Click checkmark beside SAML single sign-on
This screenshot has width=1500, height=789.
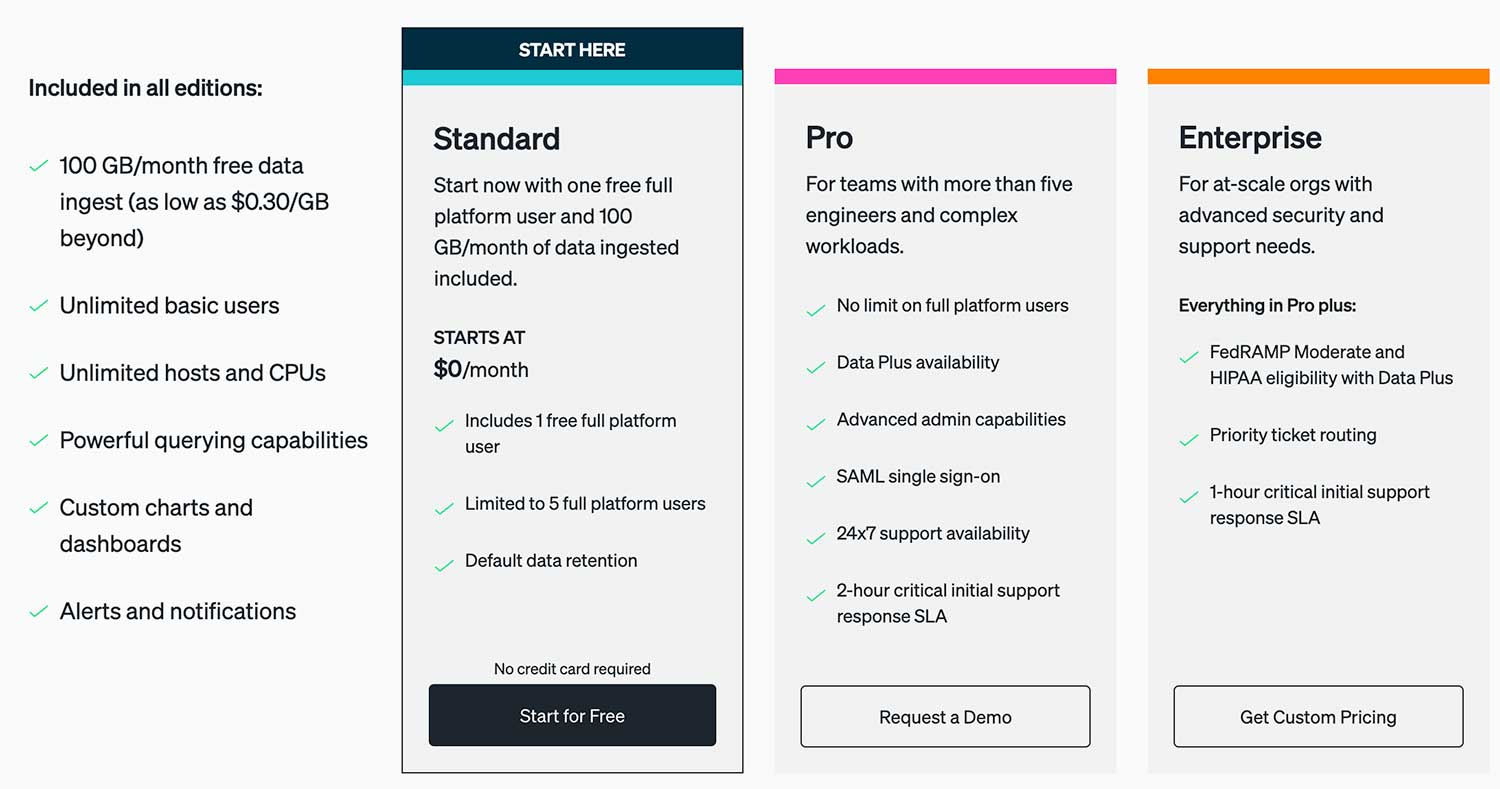[816, 481]
